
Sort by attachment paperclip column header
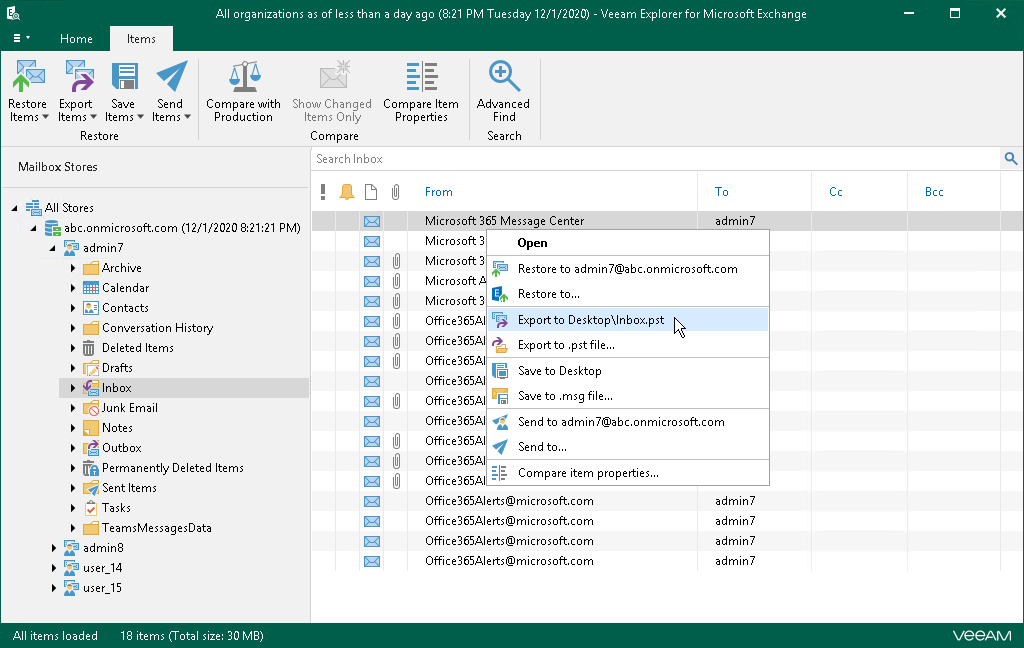coord(396,192)
